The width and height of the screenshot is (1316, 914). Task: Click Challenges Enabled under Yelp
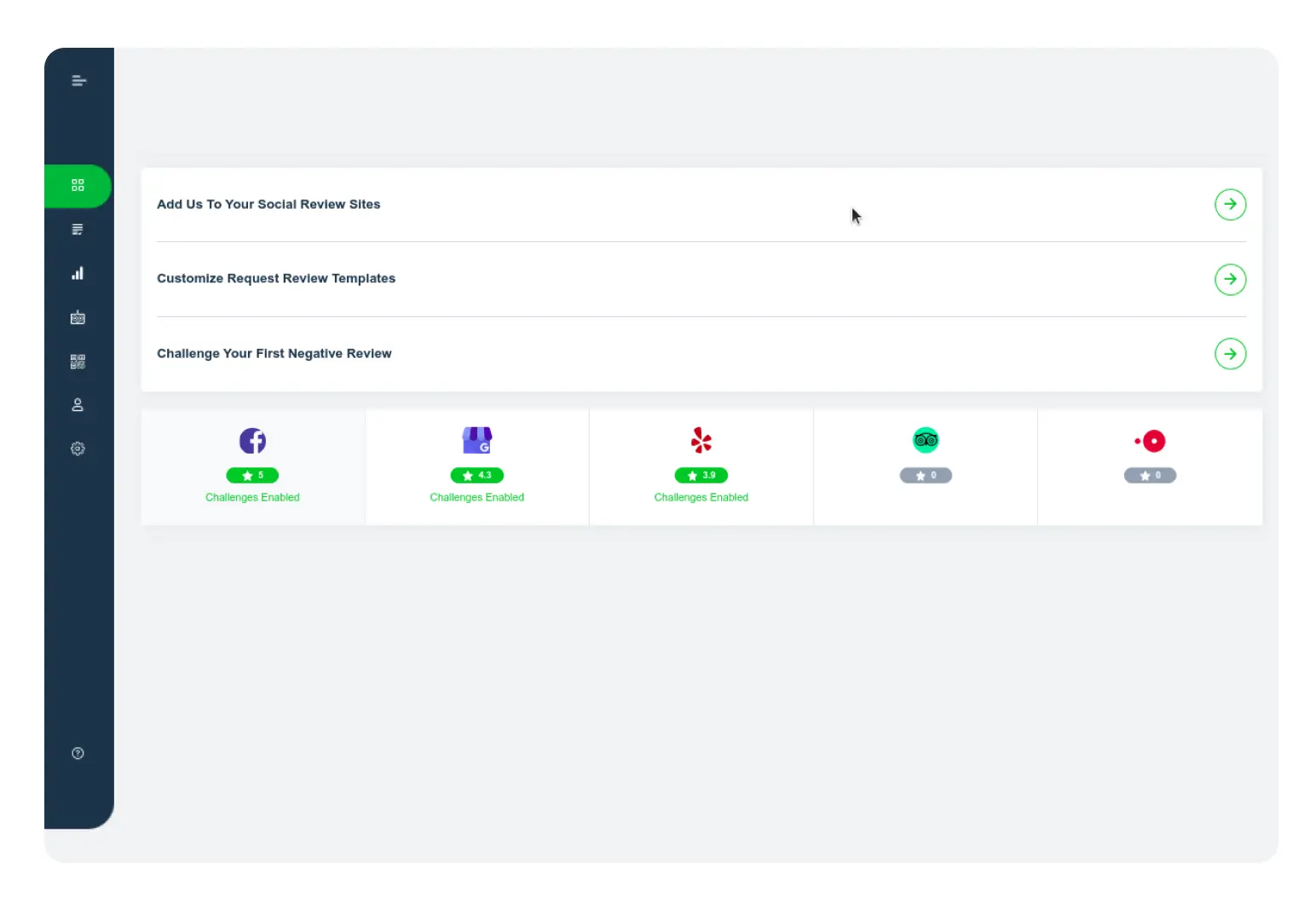(701, 498)
